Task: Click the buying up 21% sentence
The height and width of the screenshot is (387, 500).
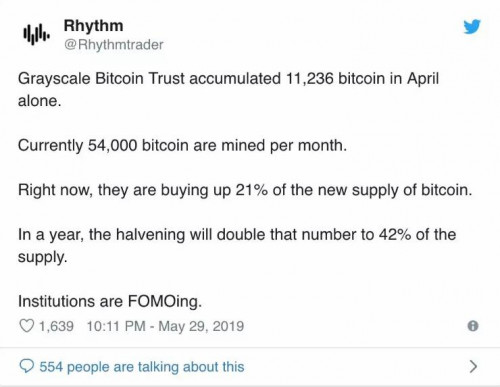Action: [245, 190]
